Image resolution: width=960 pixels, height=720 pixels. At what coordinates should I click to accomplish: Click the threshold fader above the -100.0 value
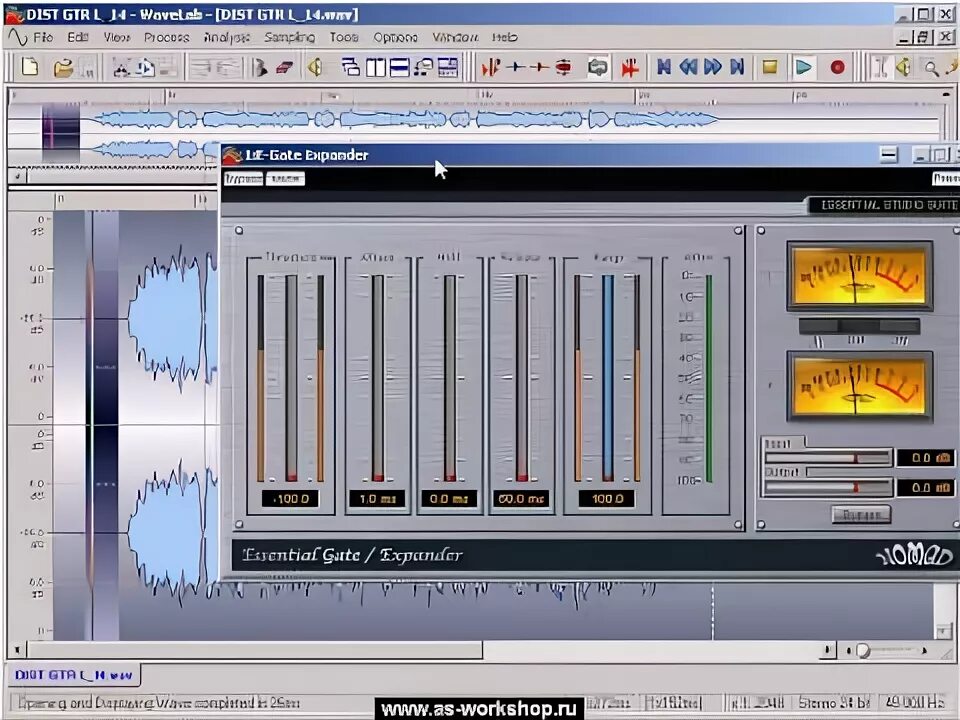[291, 378]
